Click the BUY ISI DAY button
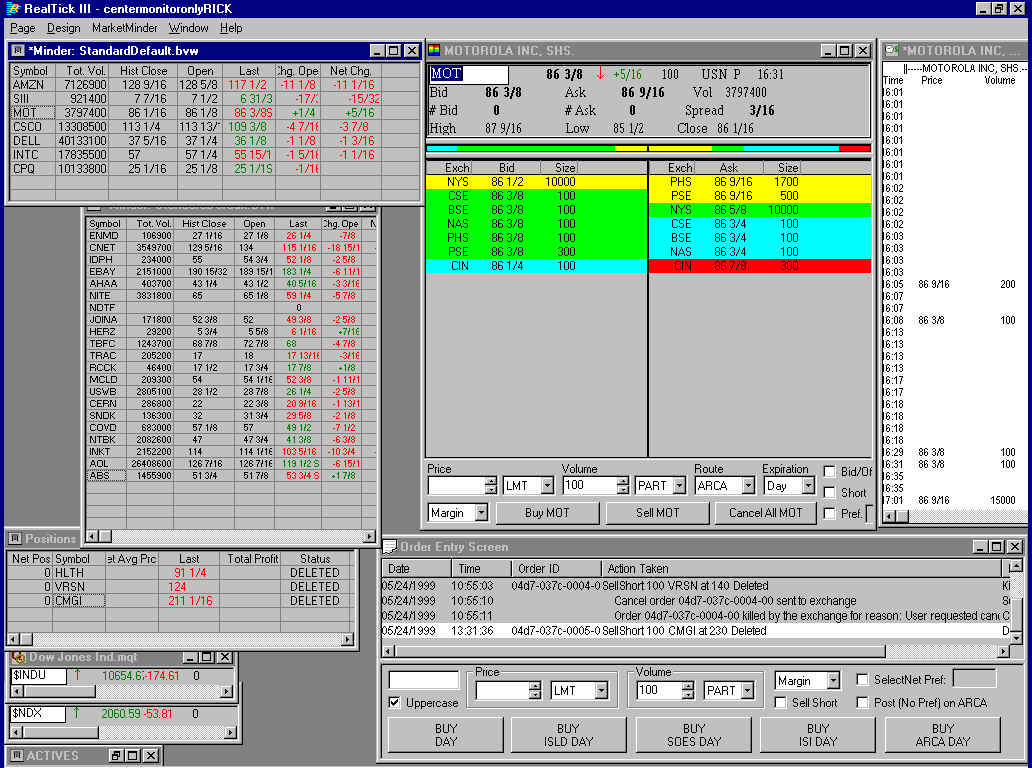 click(x=817, y=735)
